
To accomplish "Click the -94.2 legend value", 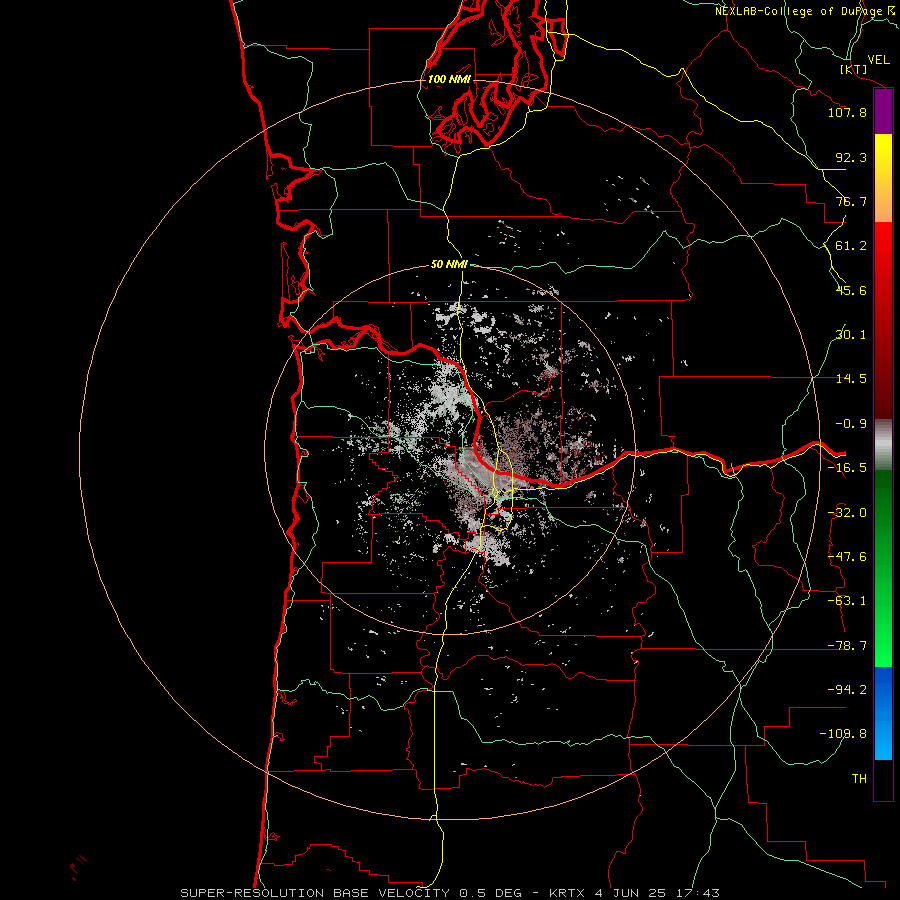I will click(847, 690).
